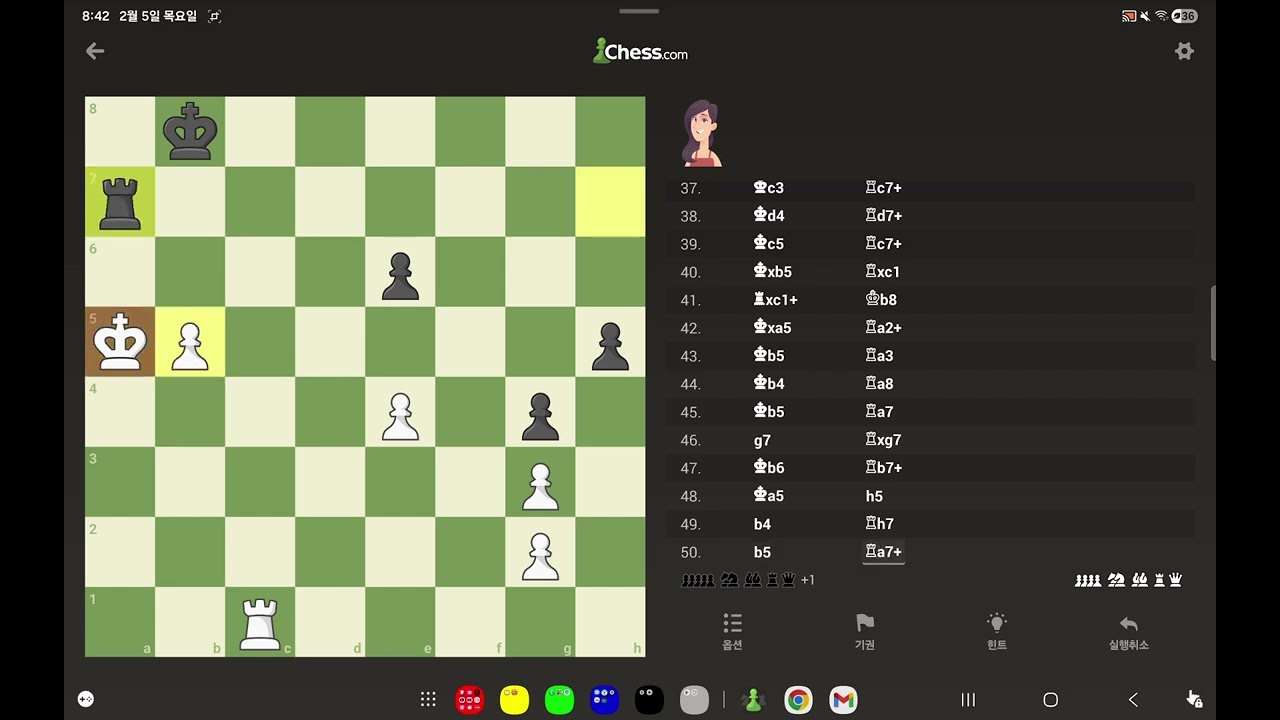Jump to move 39 white's Kc5
Screen dimensions: 1280x720
[x=768, y=244]
